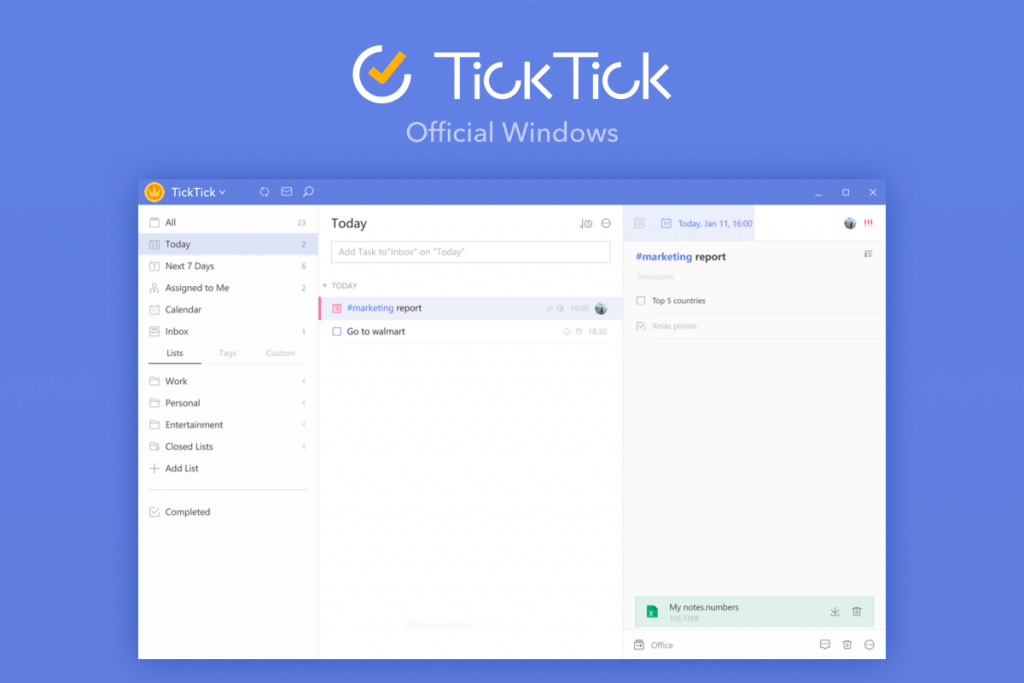Switch to the Custom tab
The width and height of the screenshot is (1024, 683).
pos(280,352)
